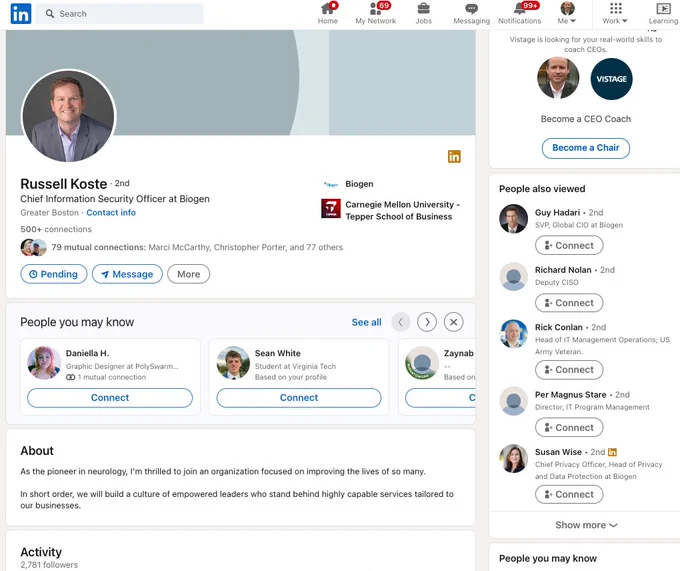
Task: Click Rick Conlan's avatar
Action: coord(513,334)
